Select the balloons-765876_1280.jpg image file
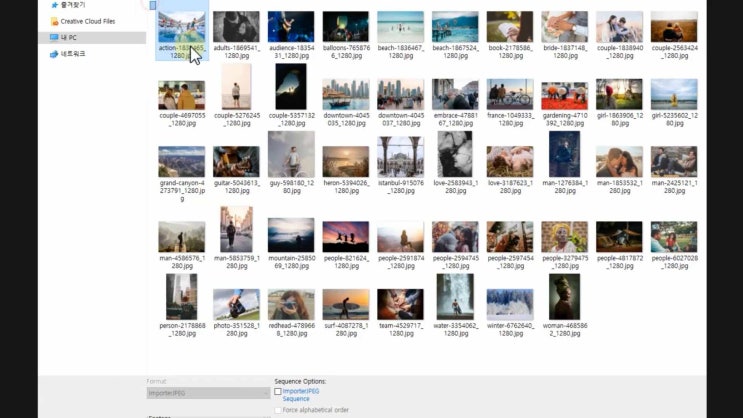Viewport: 743px width, 418px height. (x=345, y=27)
